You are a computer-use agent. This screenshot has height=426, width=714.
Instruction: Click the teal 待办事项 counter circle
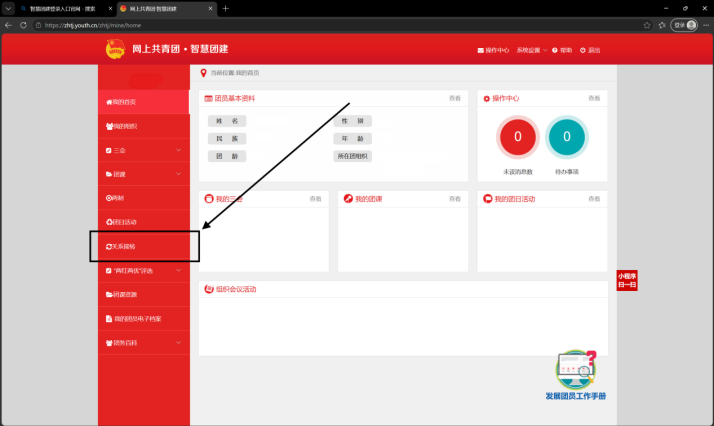(567, 137)
